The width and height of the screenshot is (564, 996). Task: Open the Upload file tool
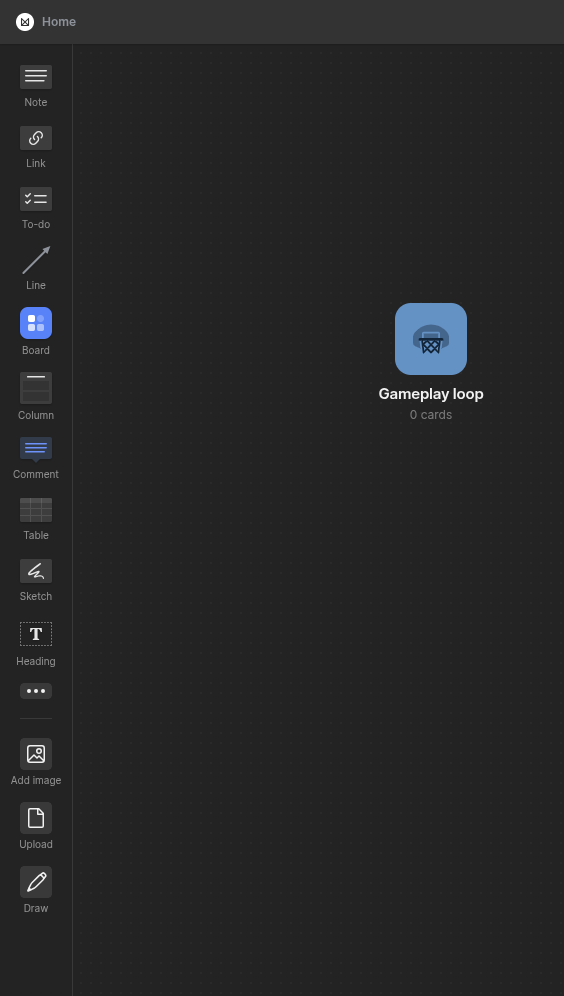click(x=36, y=818)
